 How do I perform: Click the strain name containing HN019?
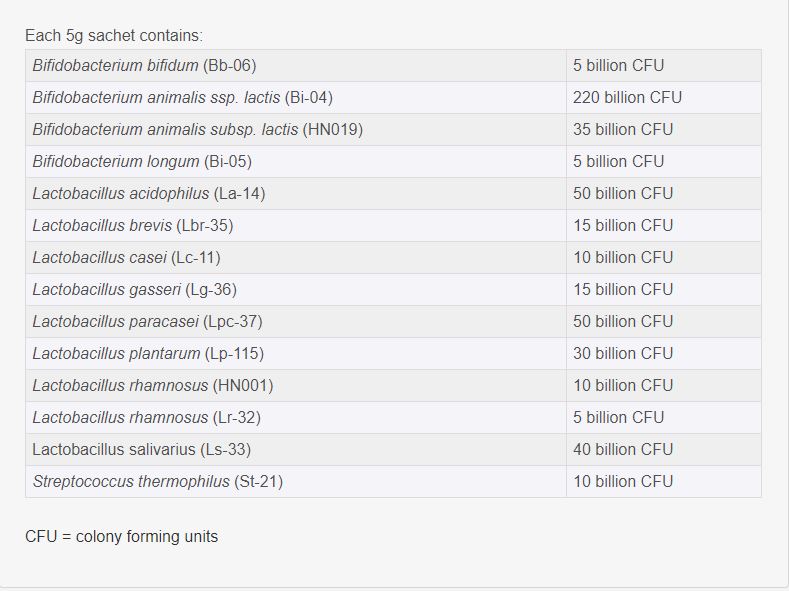[x=197, y=130]
